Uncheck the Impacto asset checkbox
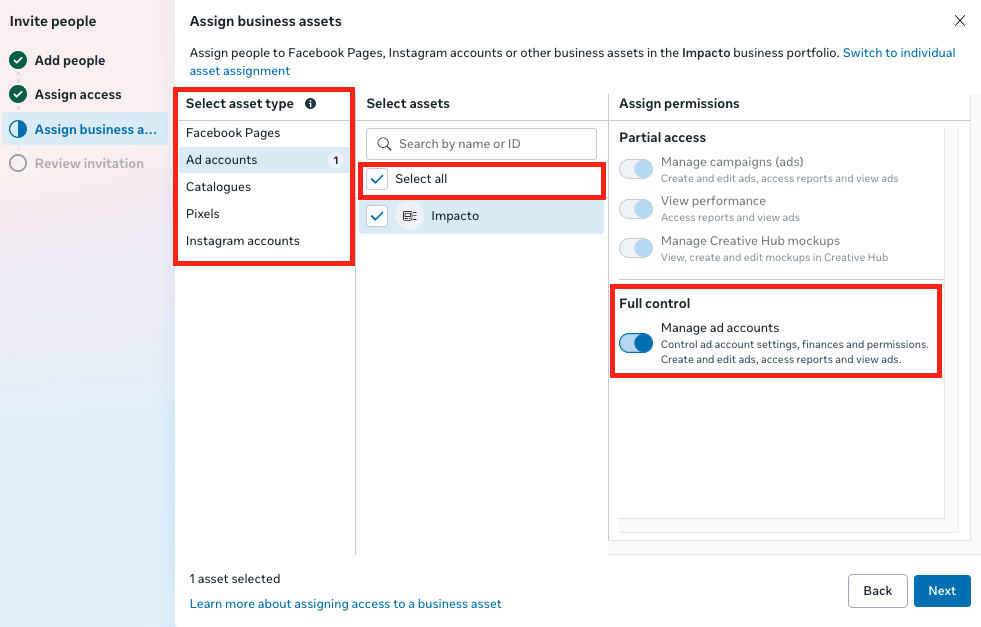 point(377,216)
